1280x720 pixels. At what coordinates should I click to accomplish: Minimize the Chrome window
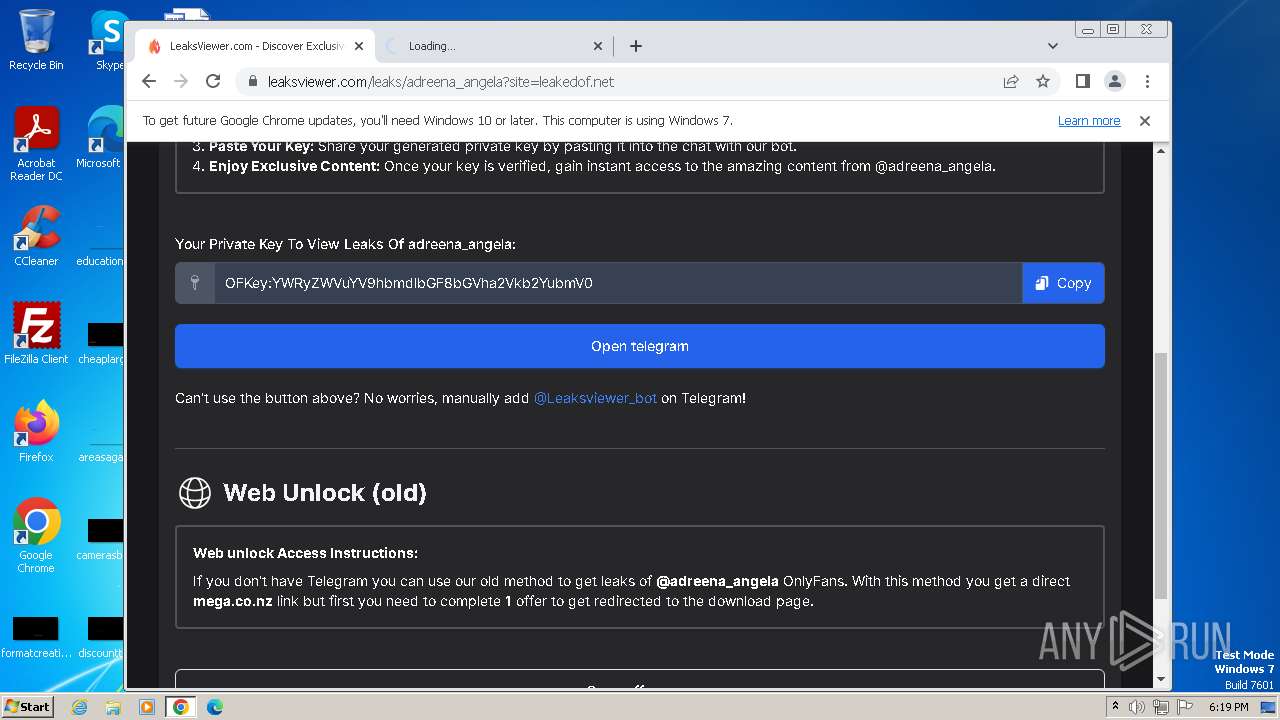pos(1088,29)
